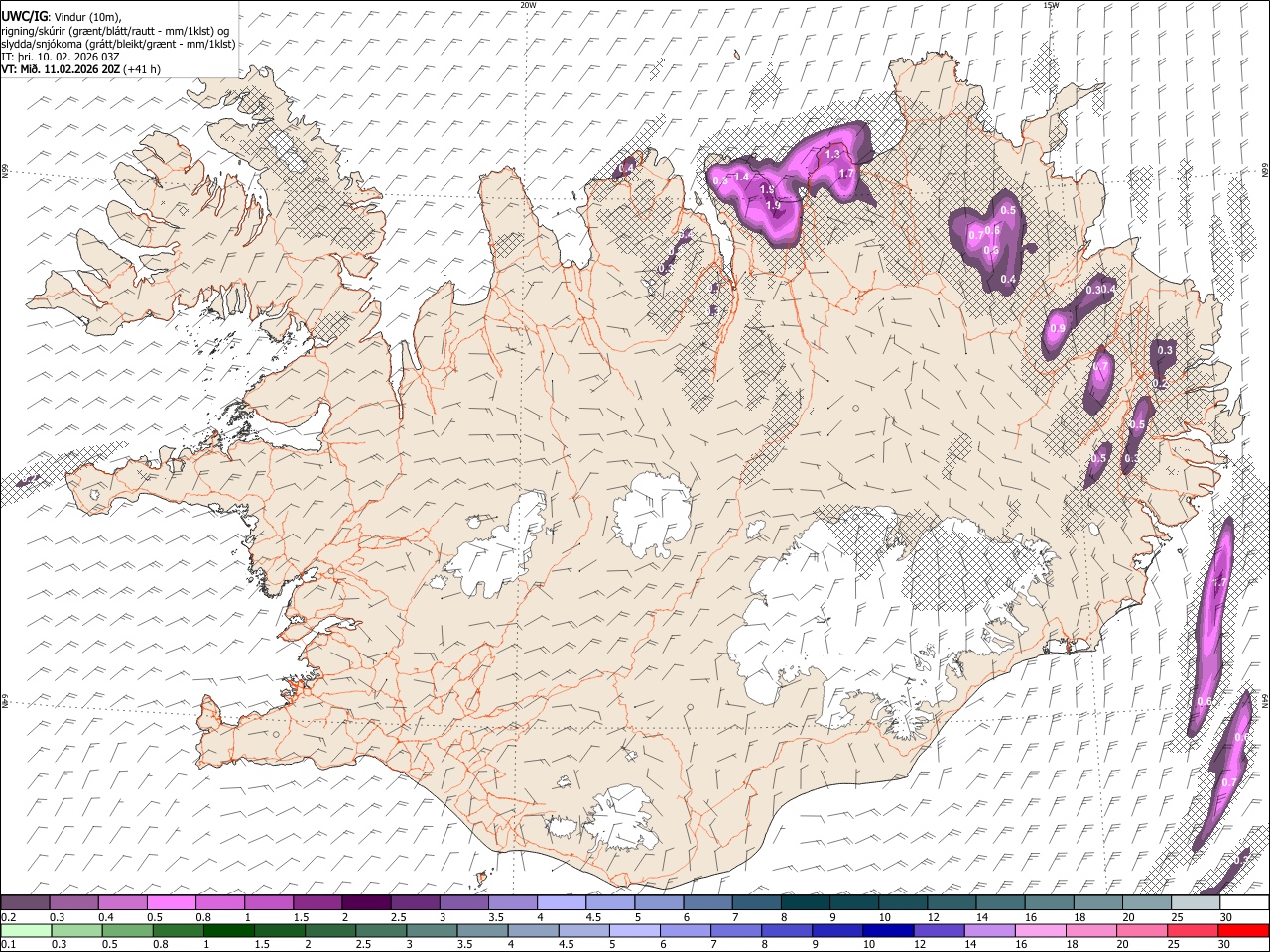
Task: Select the 12 teal swatch in upper legend row
Action: point(950,902)
